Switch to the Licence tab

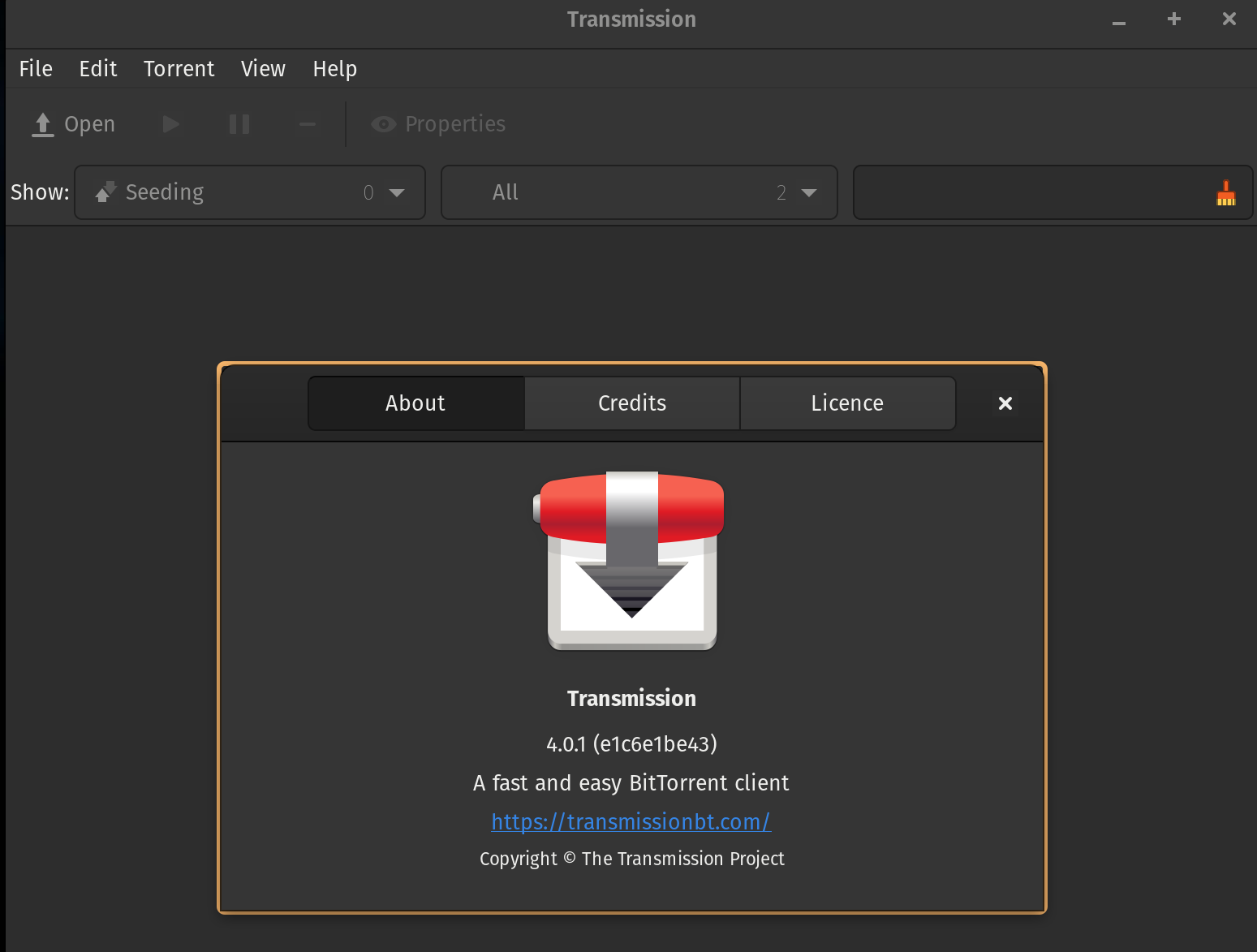846,403
